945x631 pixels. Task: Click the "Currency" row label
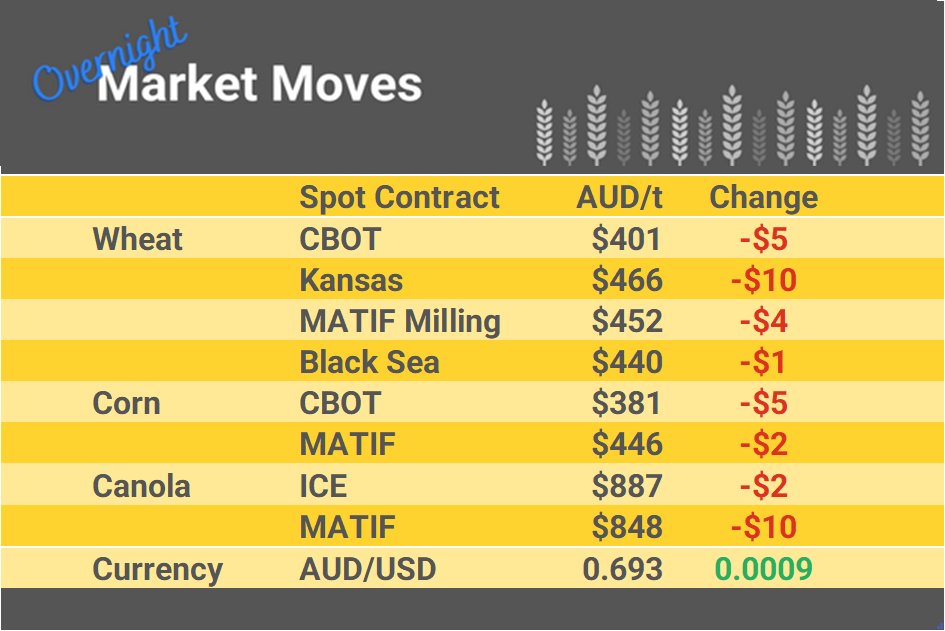click(x=157, y=569)
